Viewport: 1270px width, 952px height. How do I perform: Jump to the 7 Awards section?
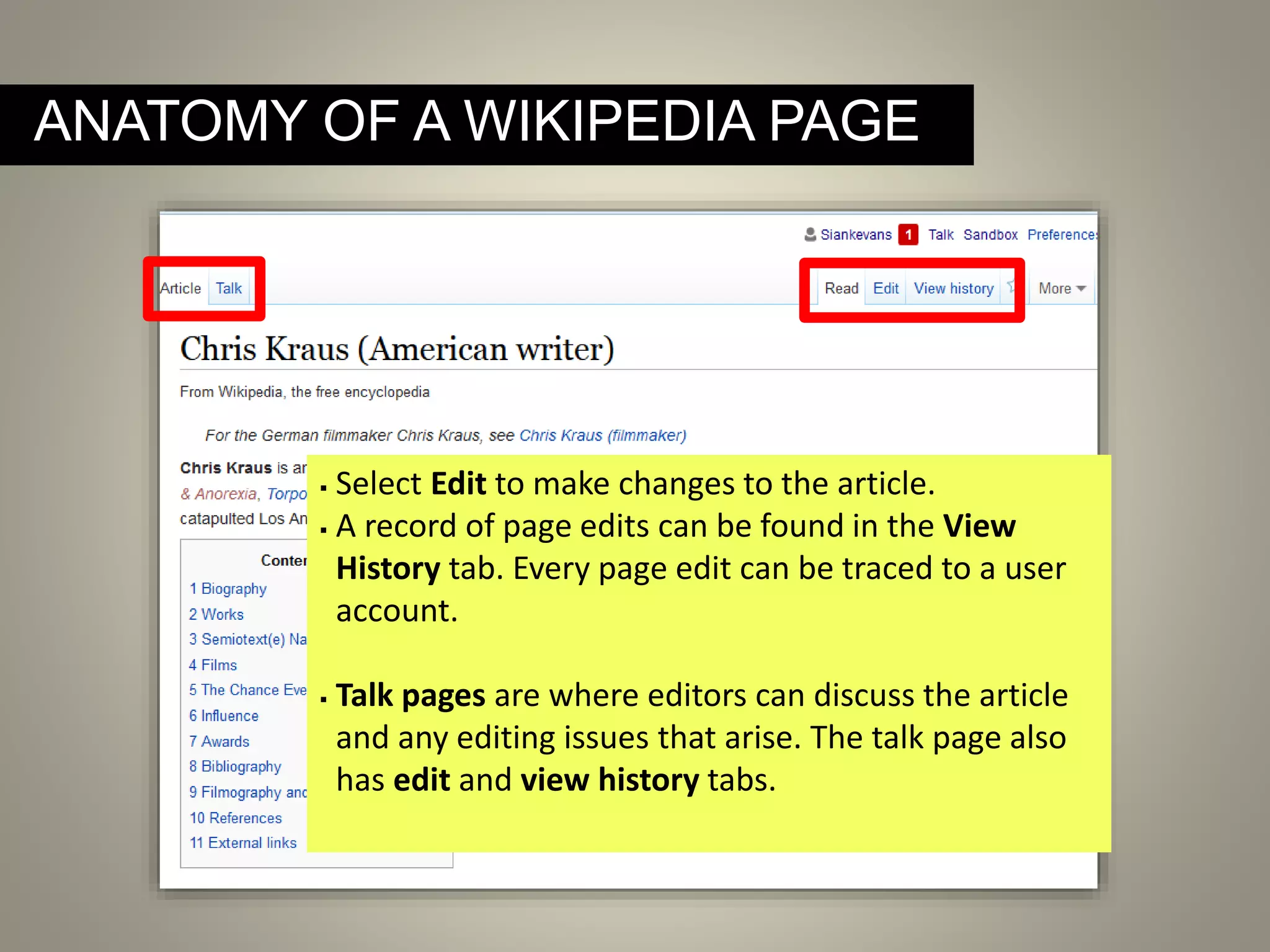(x=219, y=741)
